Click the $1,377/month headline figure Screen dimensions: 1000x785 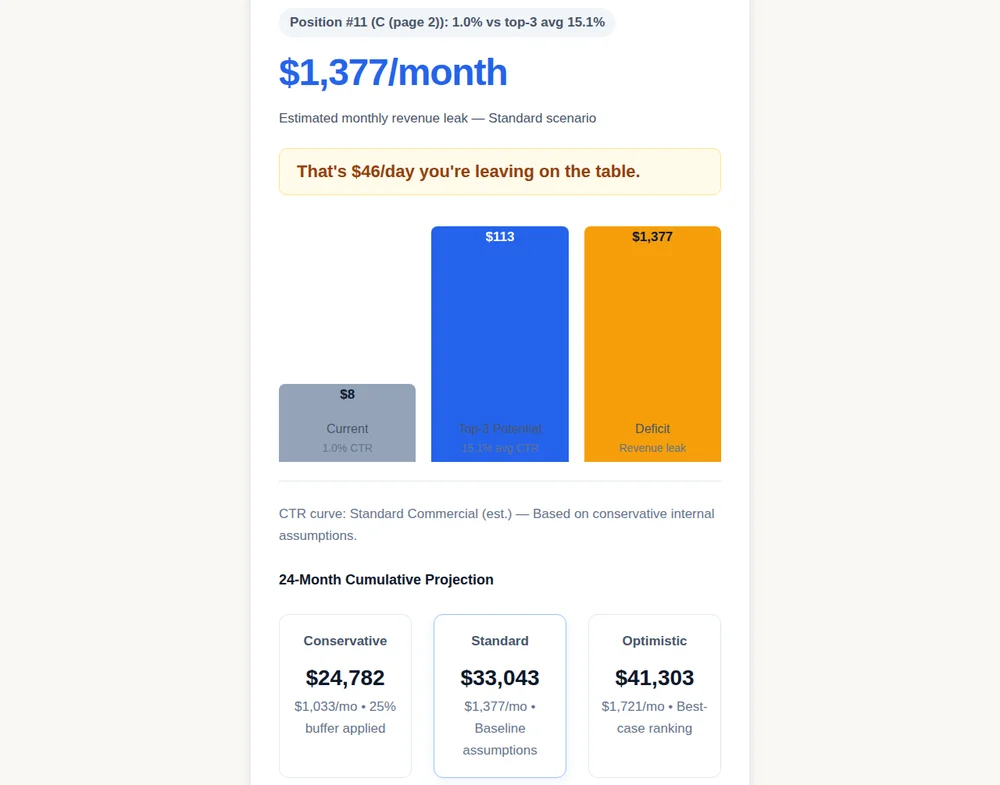pyautogui.click(x=393, y=72)
